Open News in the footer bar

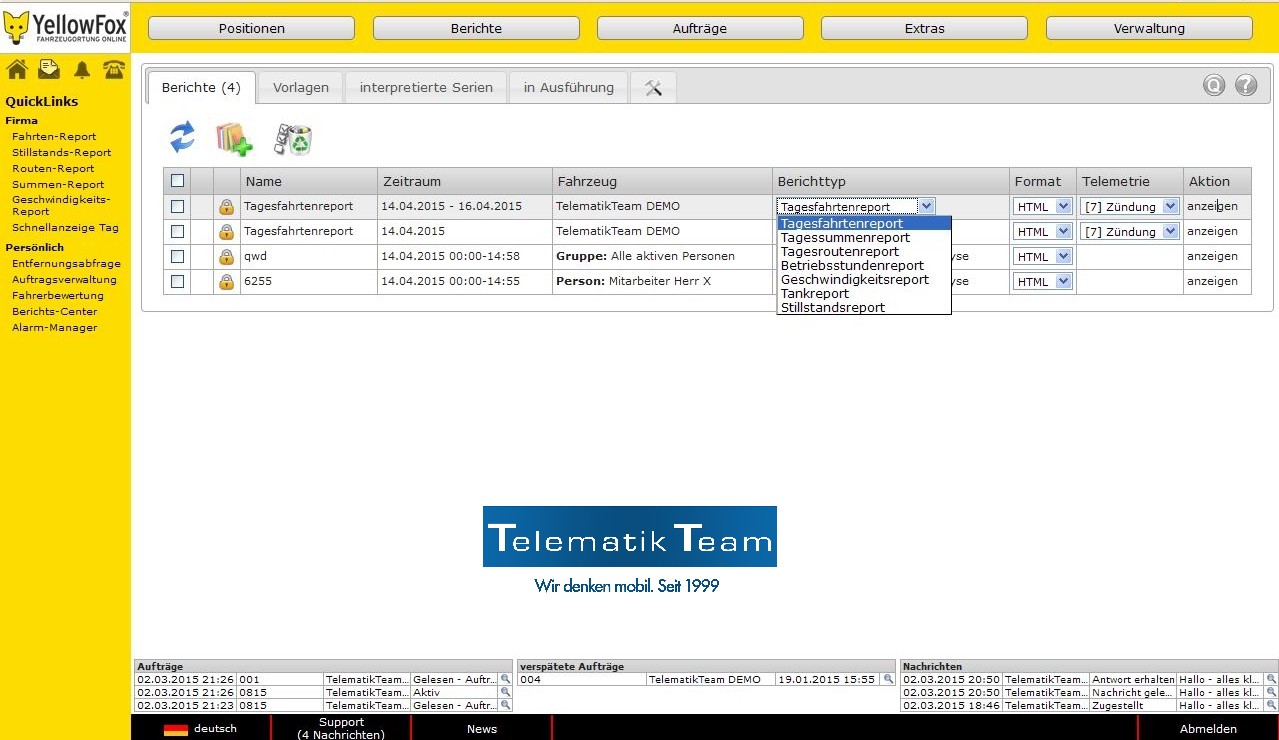(x=482, y=729)
